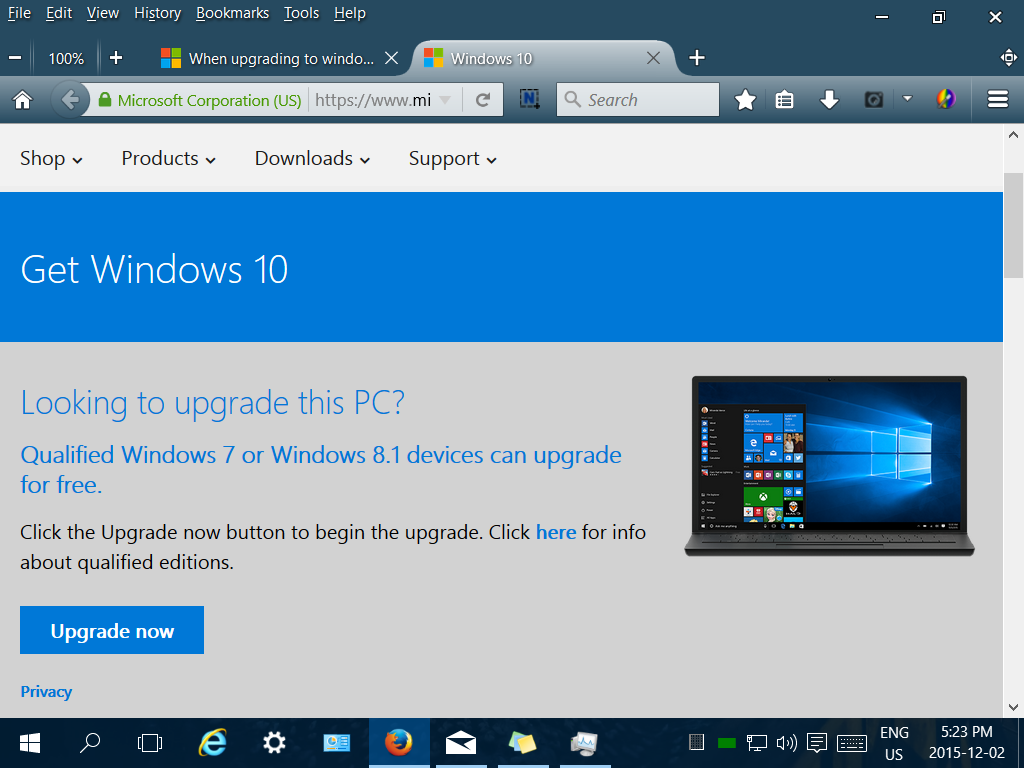Bookmark this page with star icon
The height and width of the screenshot is (768, 1024).
[x=745, y=100]
